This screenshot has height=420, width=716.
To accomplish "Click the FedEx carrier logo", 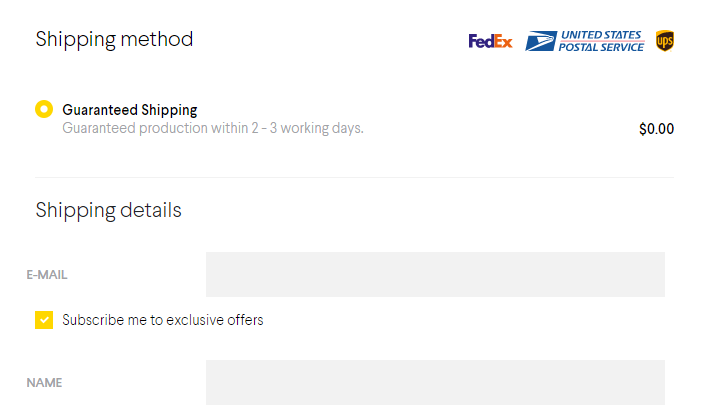I will coord(490,42).
